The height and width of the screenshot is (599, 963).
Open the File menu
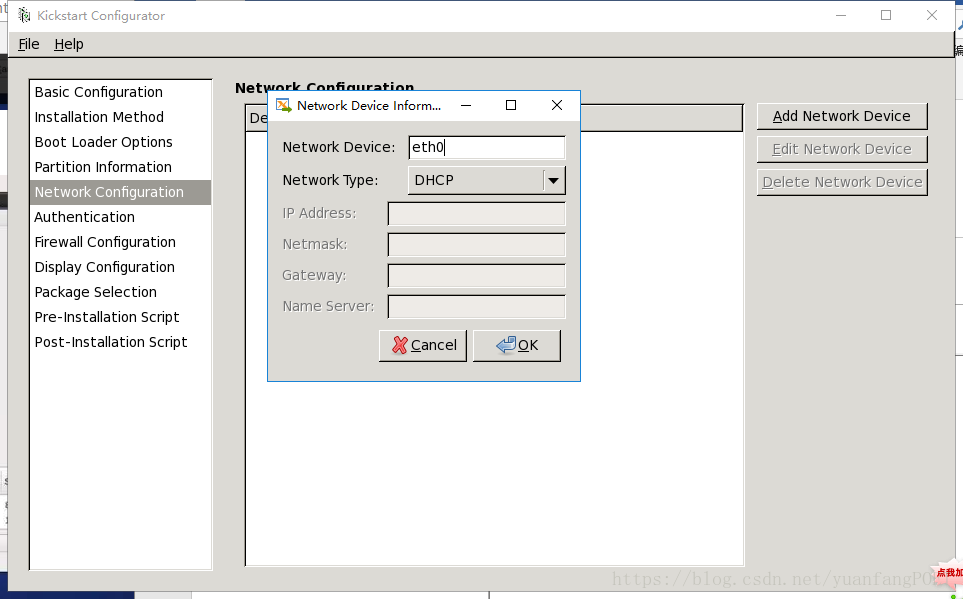pyautogui.click(x=29, y=44)
